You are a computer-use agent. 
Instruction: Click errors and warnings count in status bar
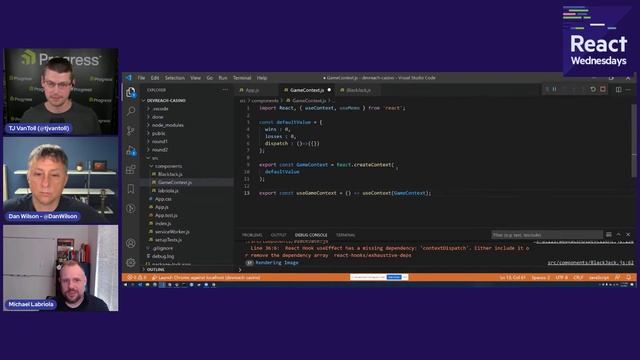pyautogui.click(x=136, y=278)
